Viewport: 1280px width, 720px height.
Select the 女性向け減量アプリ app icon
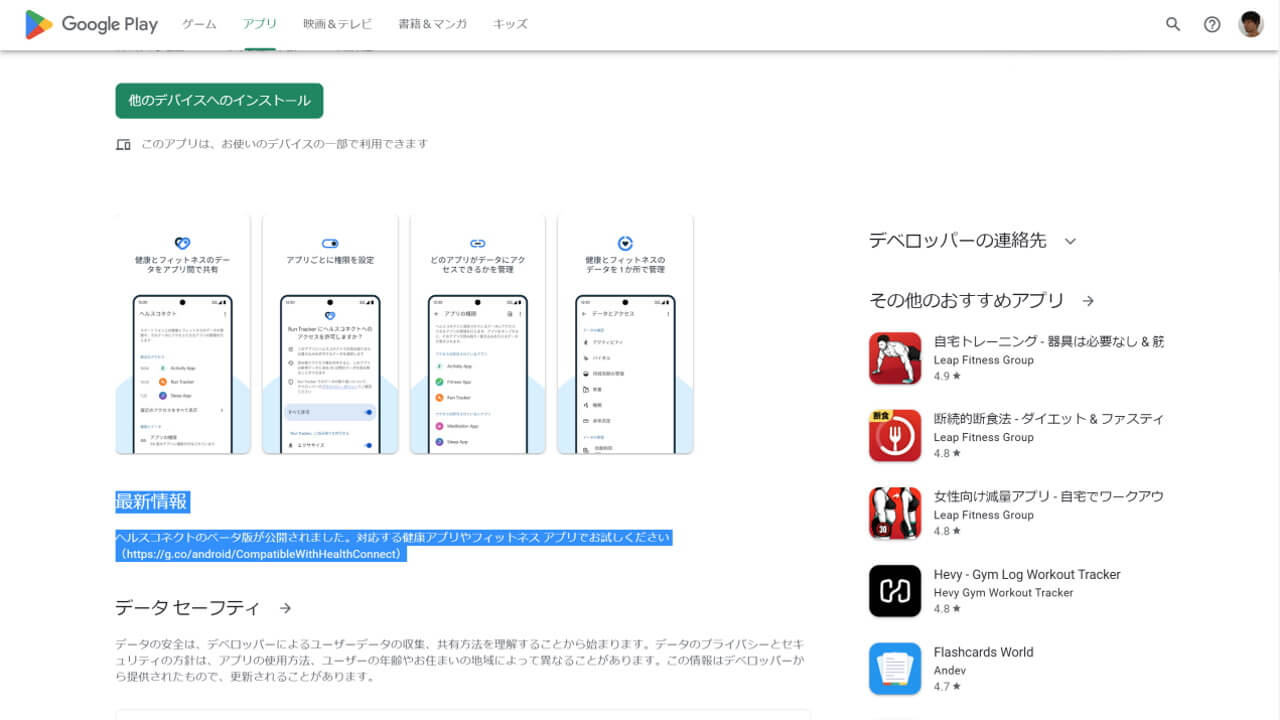click(x=894, y=513)
